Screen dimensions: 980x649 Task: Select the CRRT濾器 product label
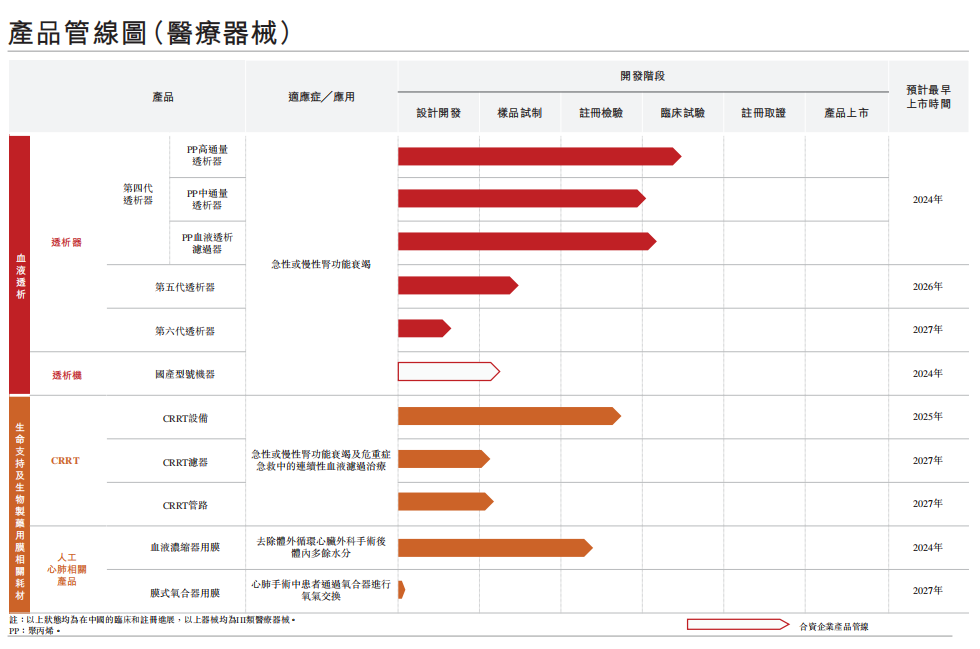click(185, 462)
